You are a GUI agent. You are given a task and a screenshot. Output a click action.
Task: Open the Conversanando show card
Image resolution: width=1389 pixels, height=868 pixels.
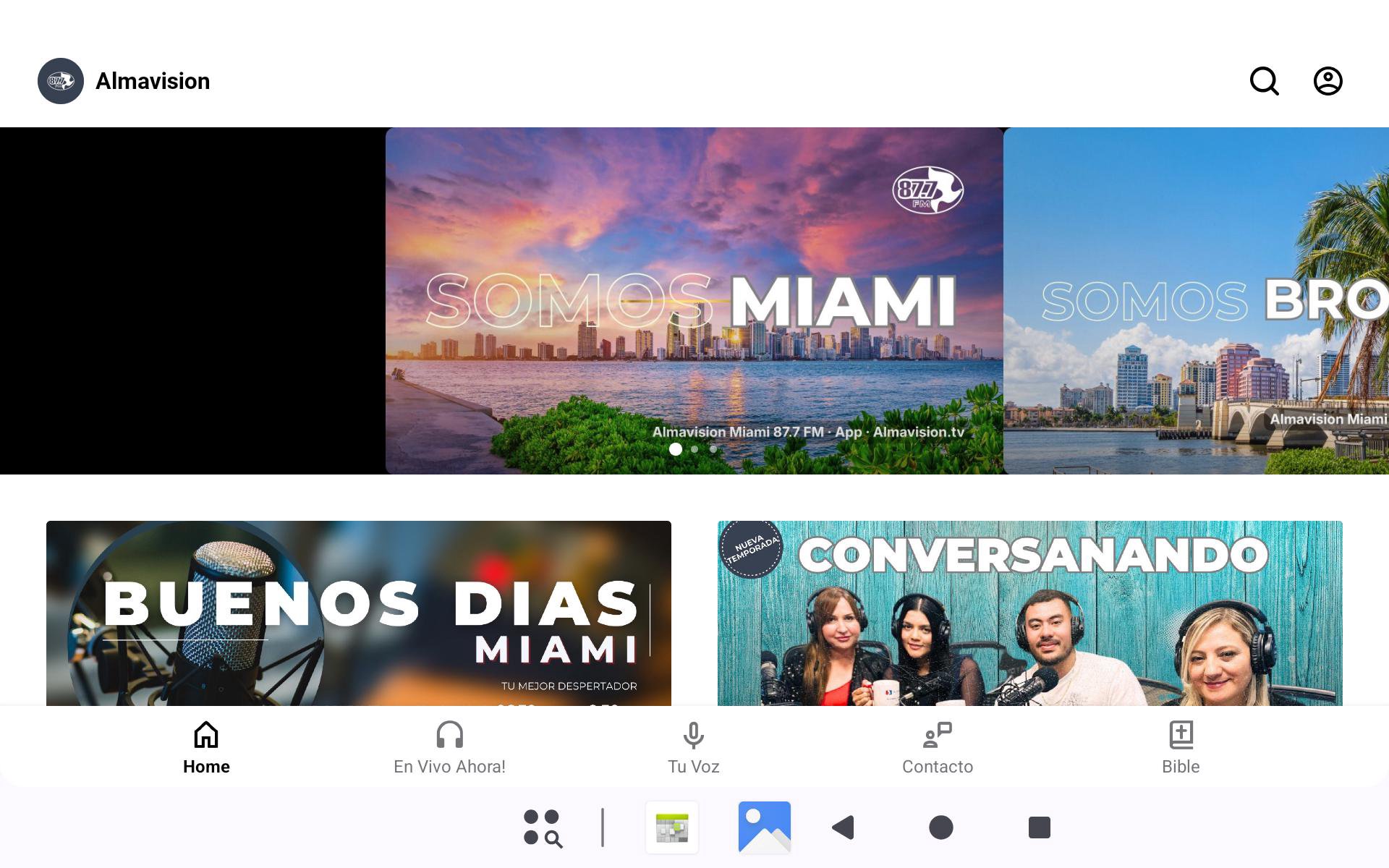click(1029, 613)
